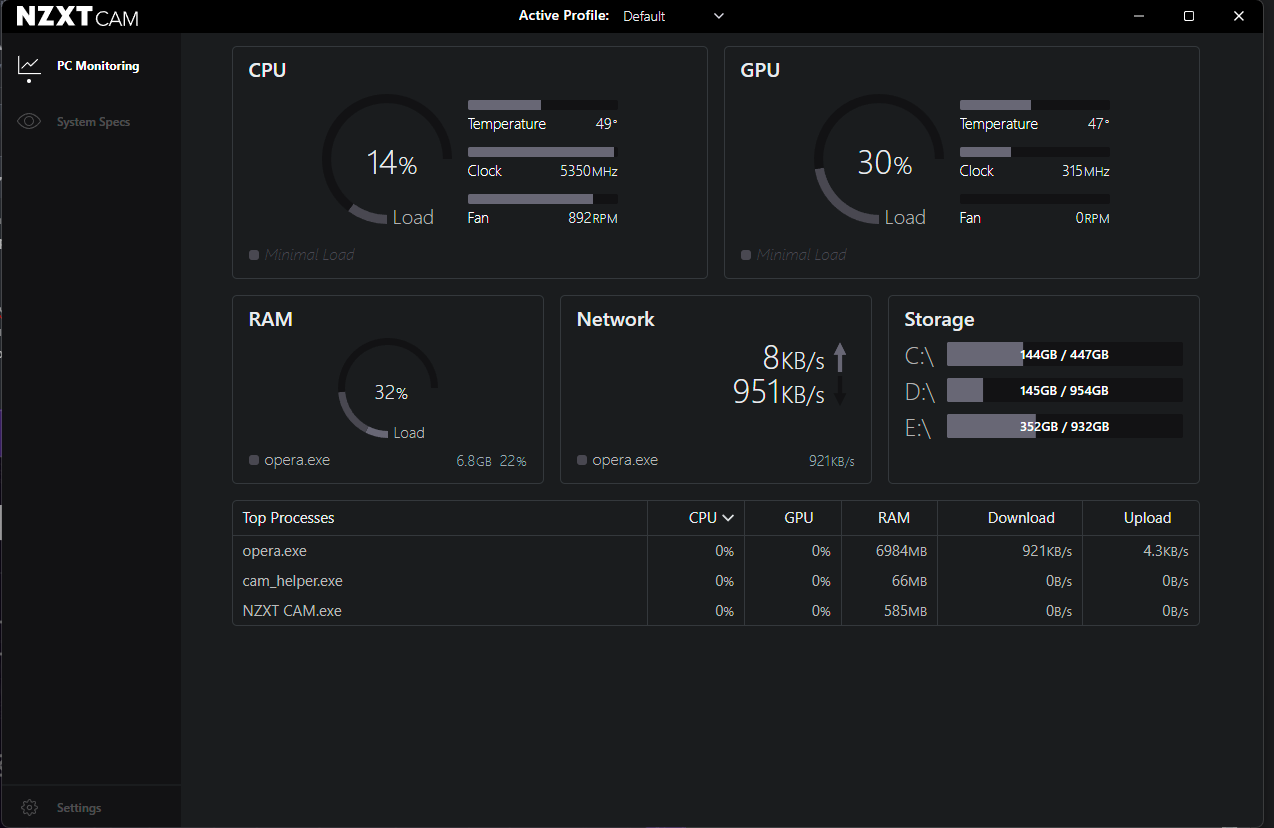This screenshot has width=1274, height=828.
Task: Sort processes by Download column
Action: coord(1021,518)
